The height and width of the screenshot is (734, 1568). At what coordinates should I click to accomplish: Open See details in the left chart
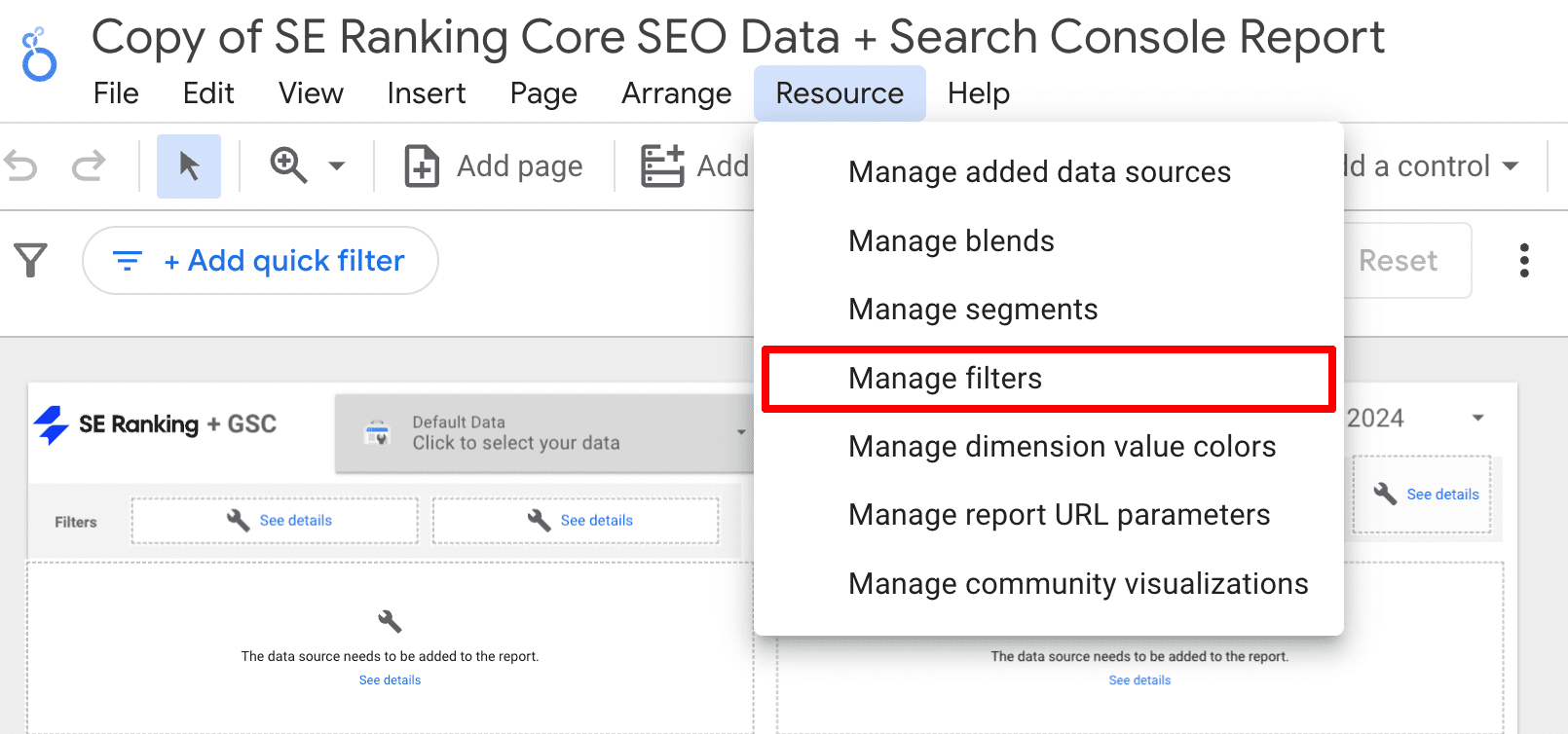[390, 680]
